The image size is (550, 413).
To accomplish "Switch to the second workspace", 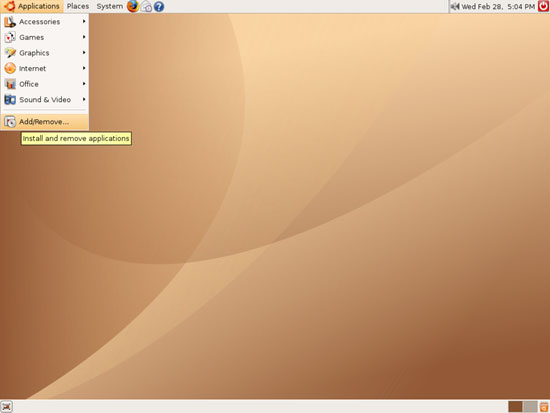I will tap(530, 407).
